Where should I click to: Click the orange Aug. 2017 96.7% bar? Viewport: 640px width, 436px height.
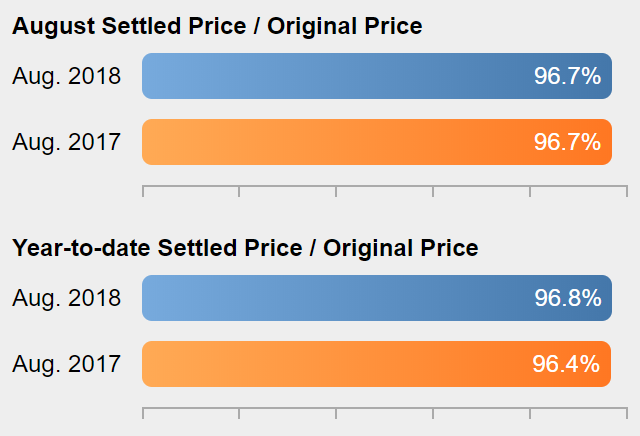pos(377,142)
